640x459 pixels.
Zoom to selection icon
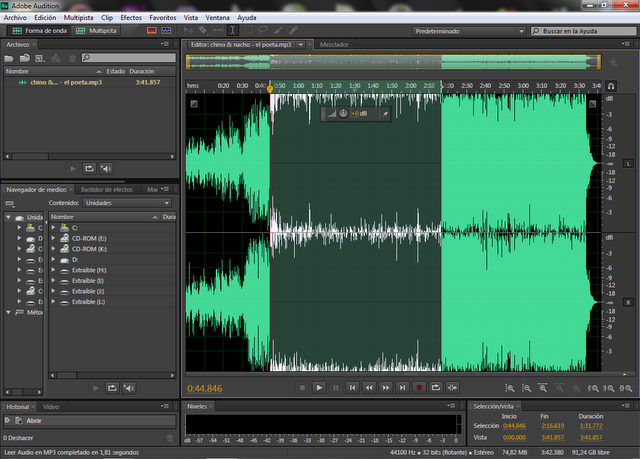(626, 388)
